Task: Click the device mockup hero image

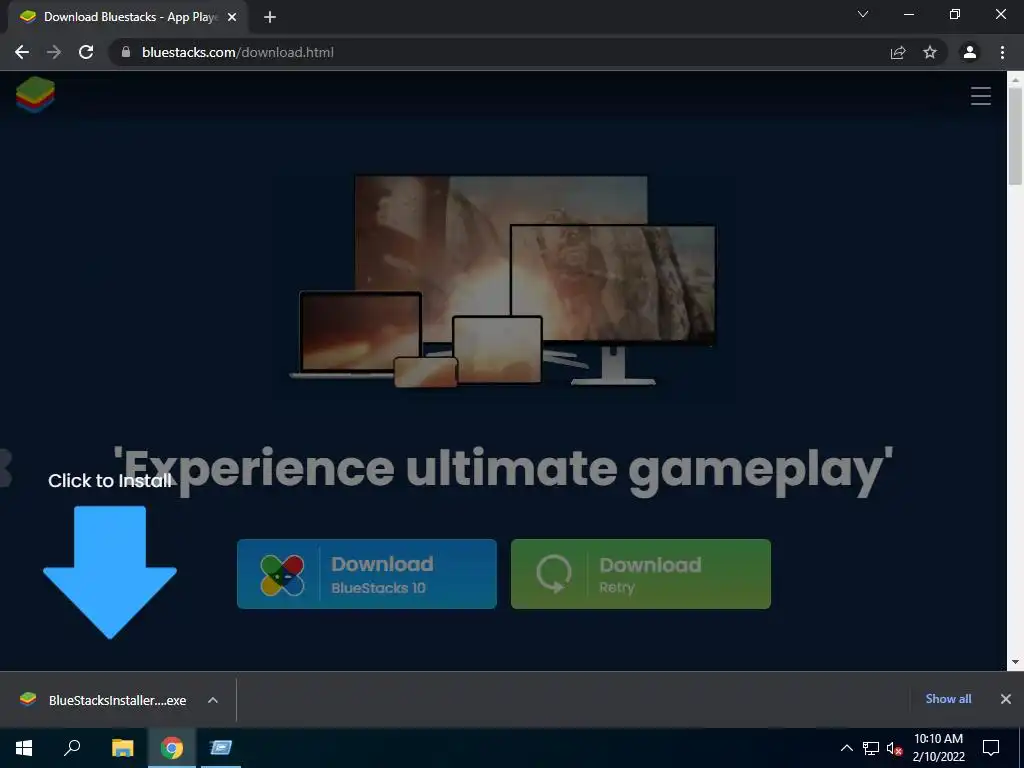Action: (x=503, y=281)
